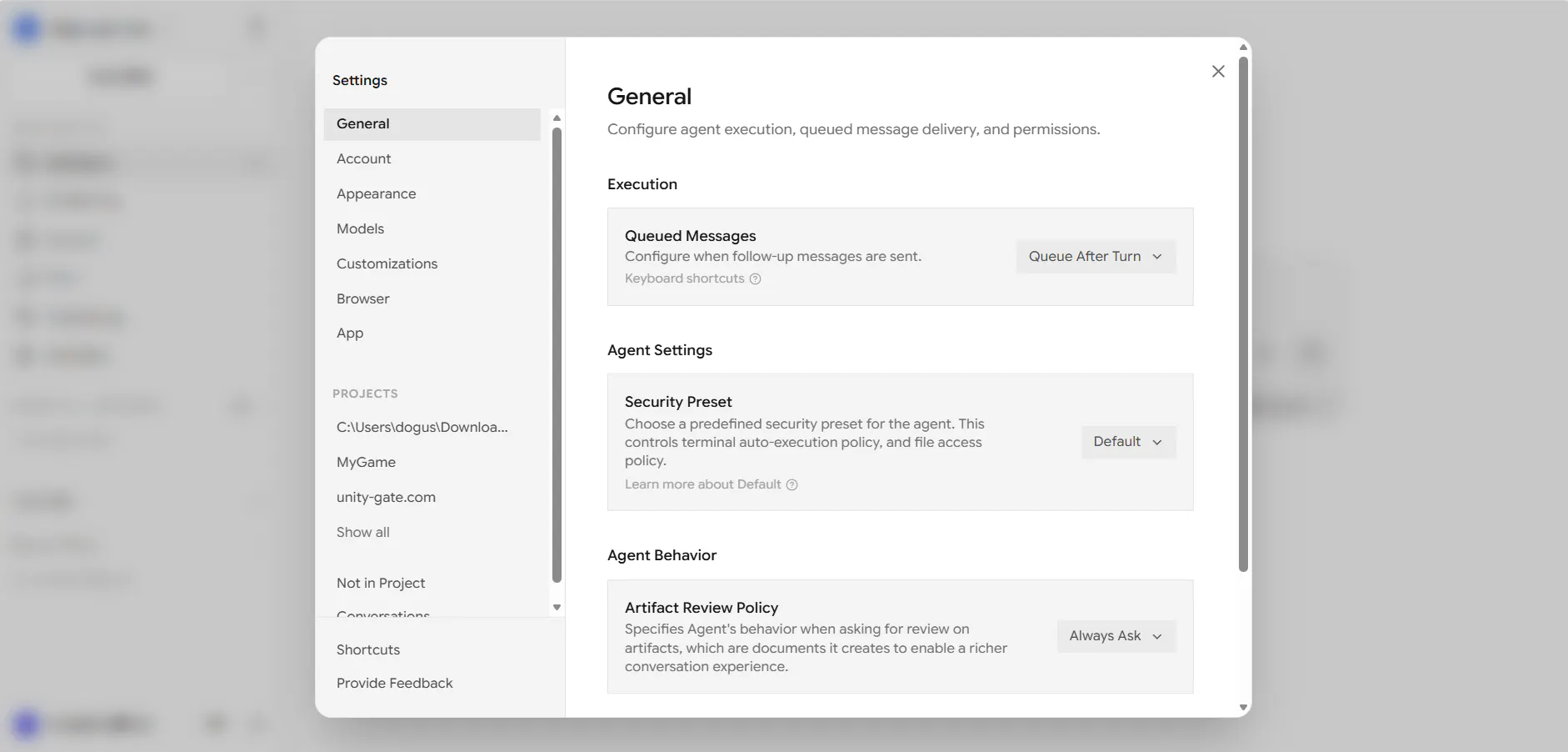Click the Learn more about Default help icon
This screenshot has height=752, width=1568.
pyautogui.click(x=792, y=485)
